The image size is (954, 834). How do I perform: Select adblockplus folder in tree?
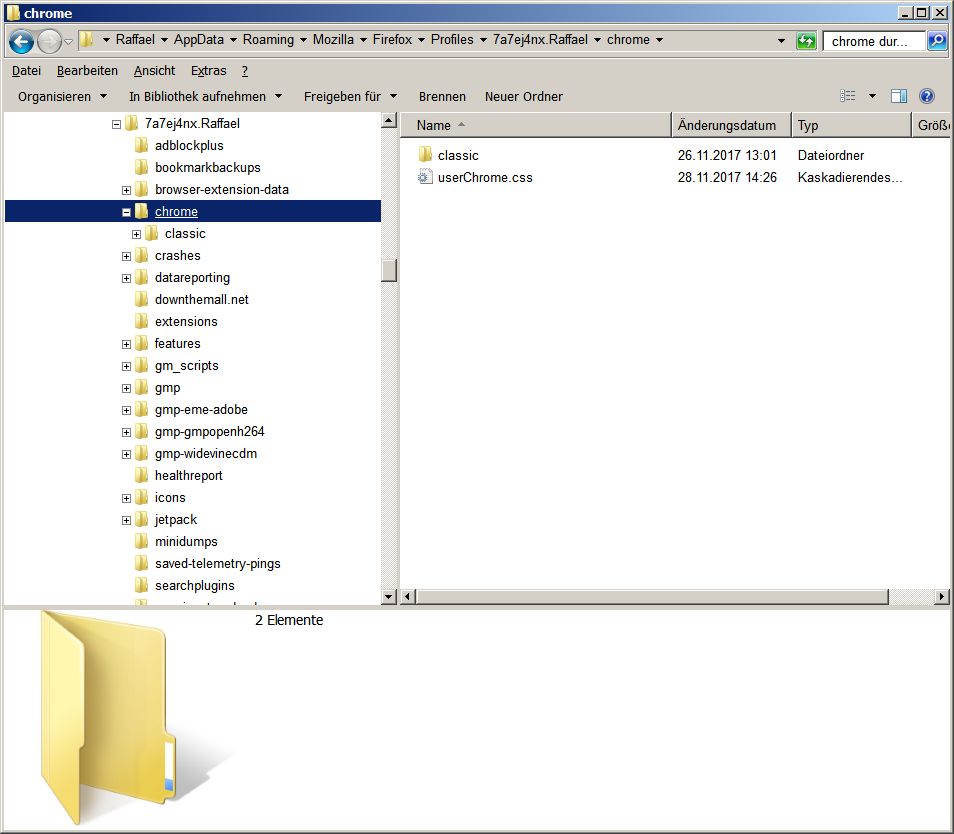(189, 145)
